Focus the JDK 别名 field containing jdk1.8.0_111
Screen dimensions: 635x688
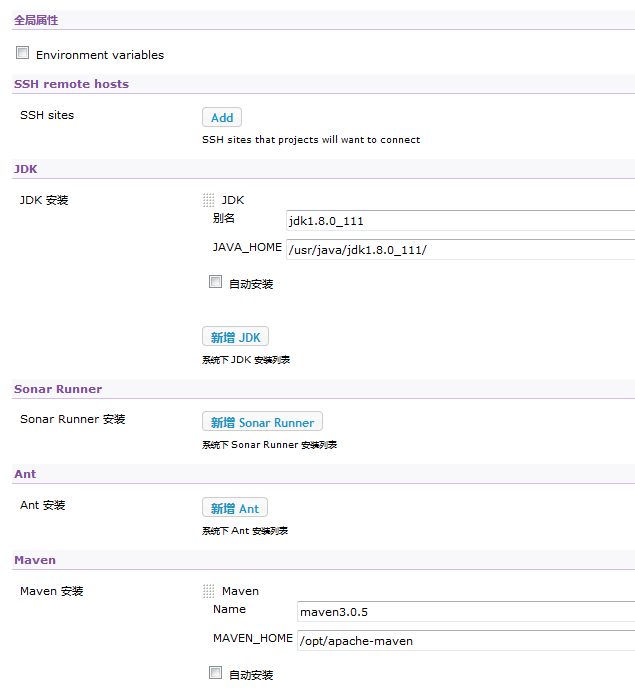[x=460, y=221]
